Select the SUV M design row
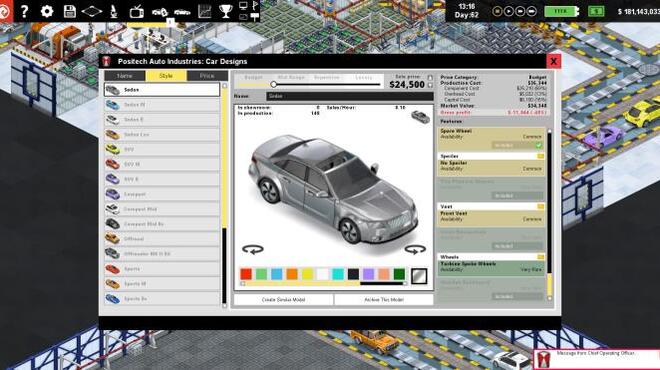The image size is (660, 370). (162, 164)
